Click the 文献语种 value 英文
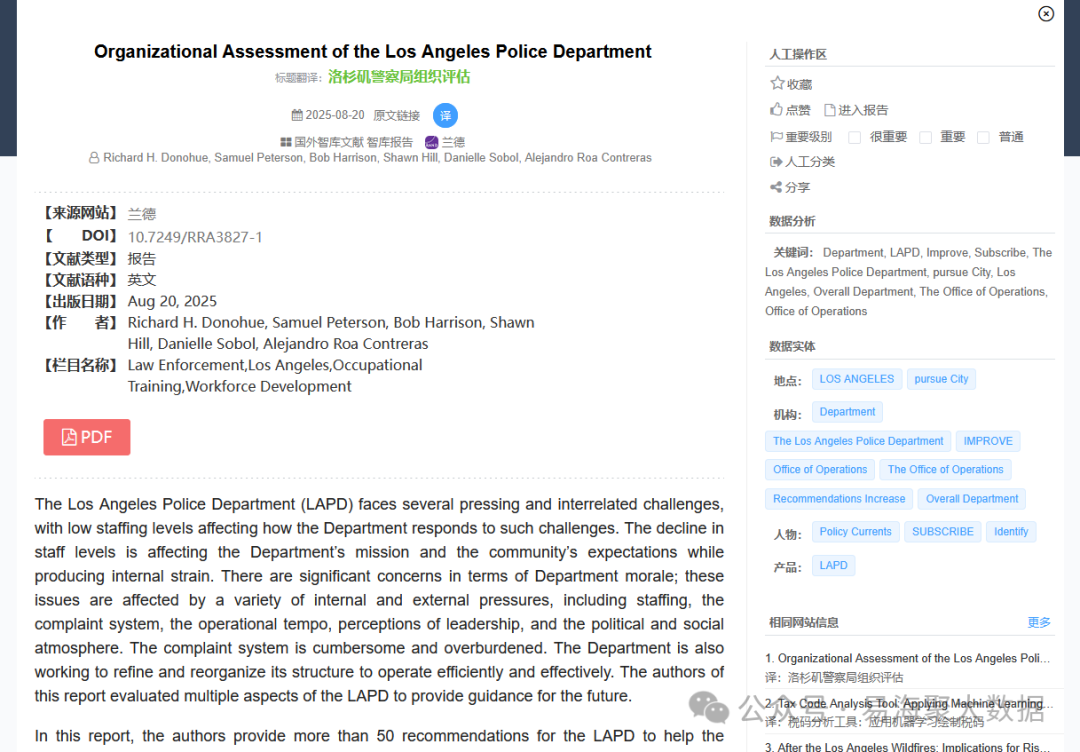 (142, 280)
